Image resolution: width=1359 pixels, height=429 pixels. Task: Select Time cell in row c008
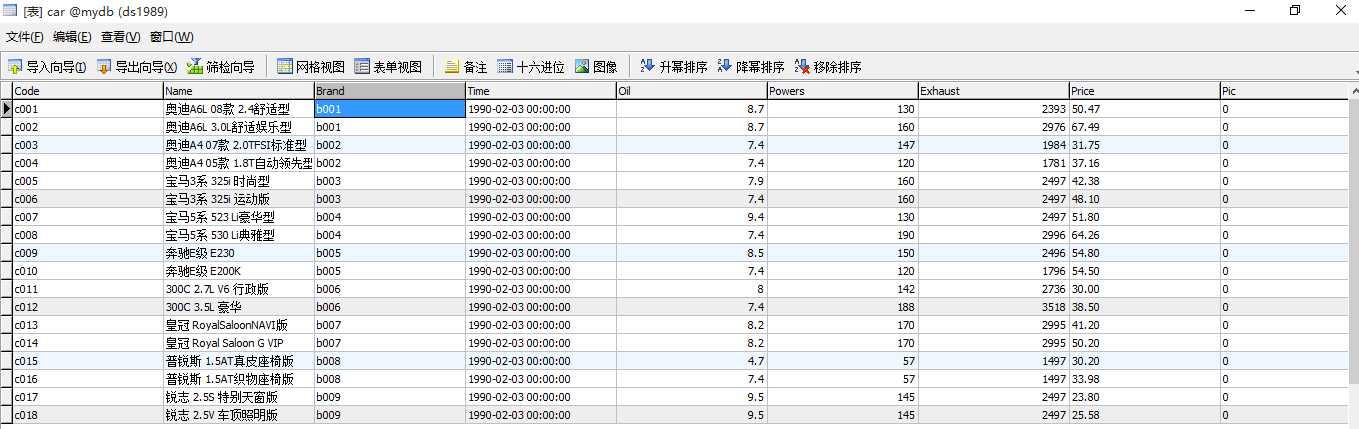541,235
